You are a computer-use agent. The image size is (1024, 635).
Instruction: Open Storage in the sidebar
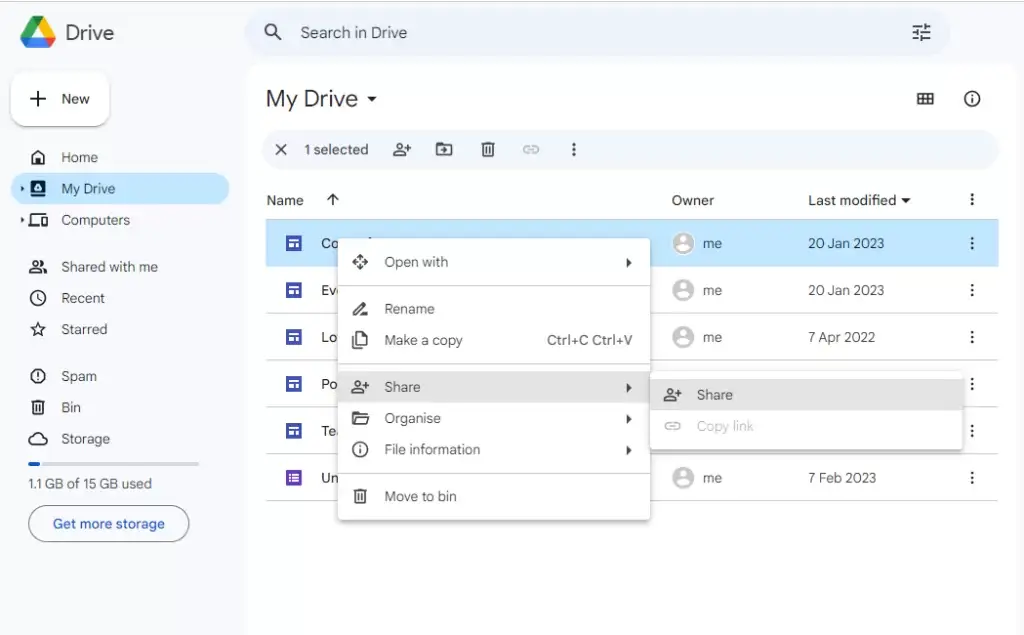coord(120,439)
